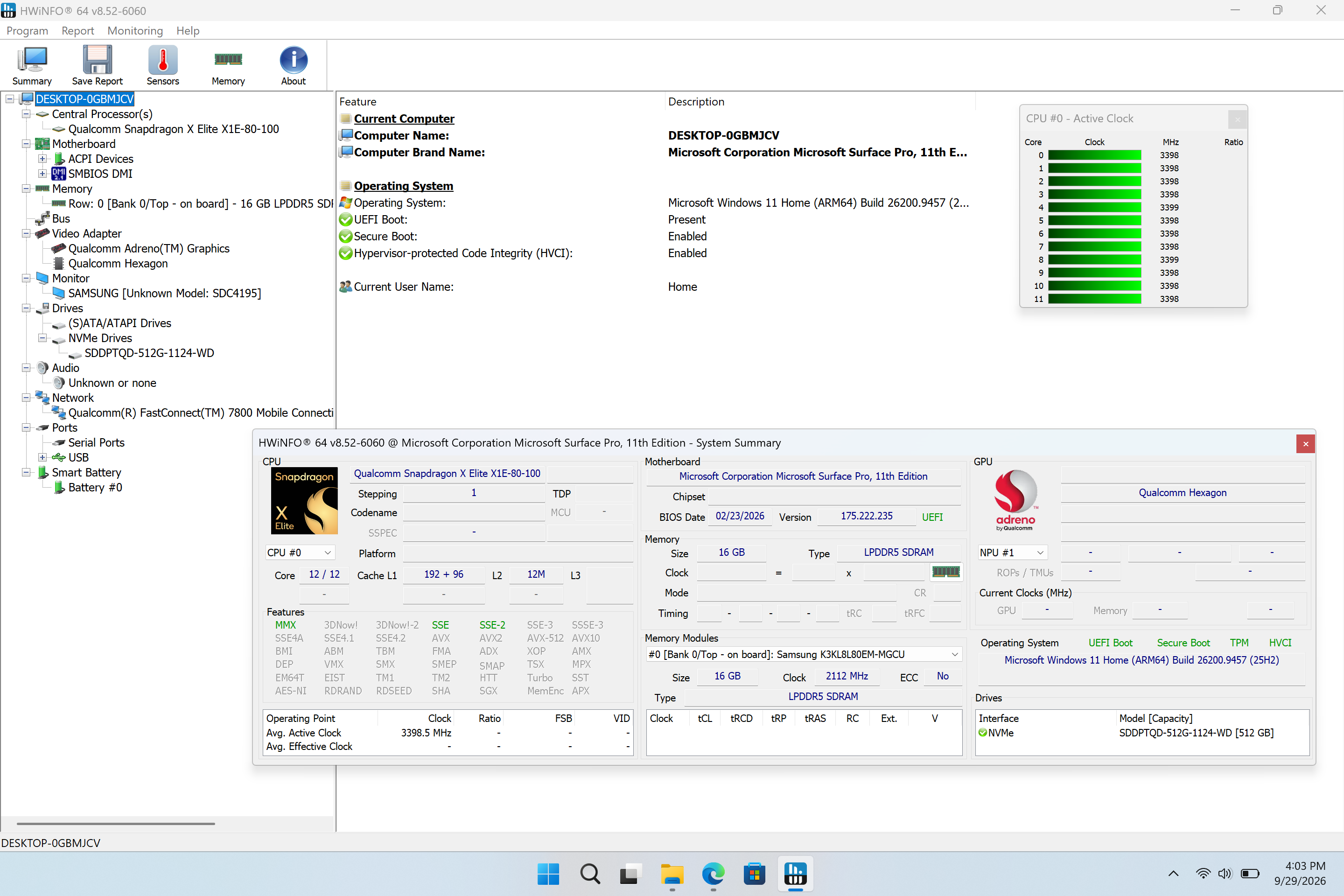Select SAMSUNG monitor tree item
Image resolution: width=1344 pixels, height=896 pixels.
[165, 293]
